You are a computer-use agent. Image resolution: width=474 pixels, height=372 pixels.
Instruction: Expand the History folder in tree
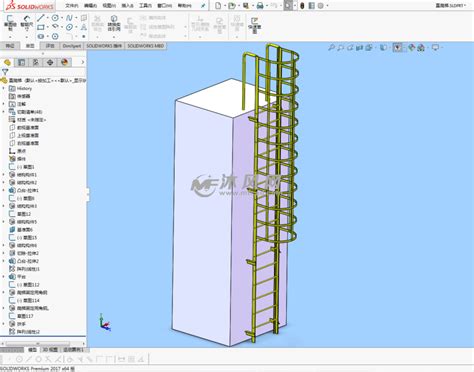pos(4,88)
